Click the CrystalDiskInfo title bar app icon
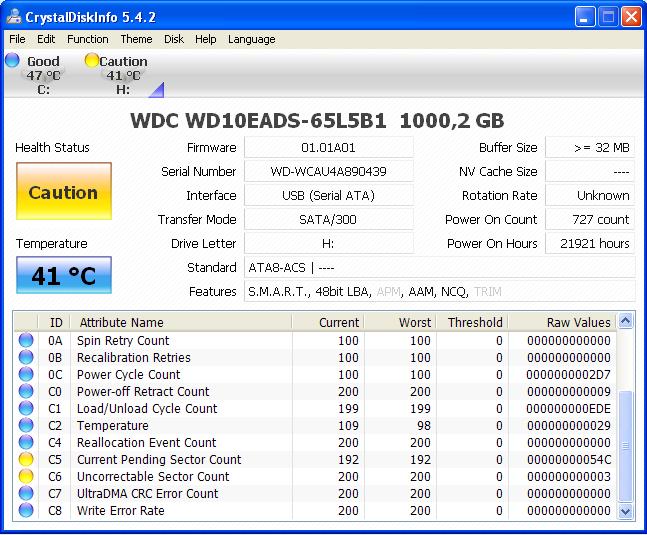Viewport: 647px width, 535px height. tap(14, 17)
